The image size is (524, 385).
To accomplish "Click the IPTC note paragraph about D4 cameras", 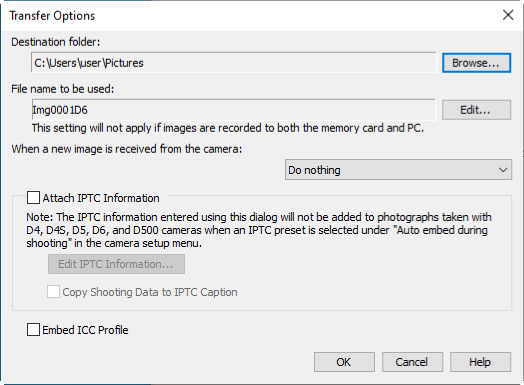I will (259, 230).
